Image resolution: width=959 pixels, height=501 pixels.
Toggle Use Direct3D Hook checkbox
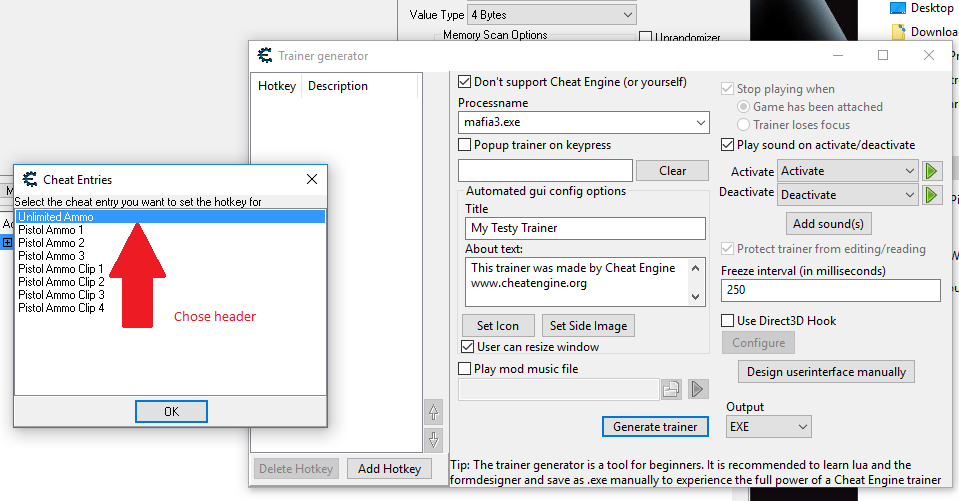click(728, 321)
